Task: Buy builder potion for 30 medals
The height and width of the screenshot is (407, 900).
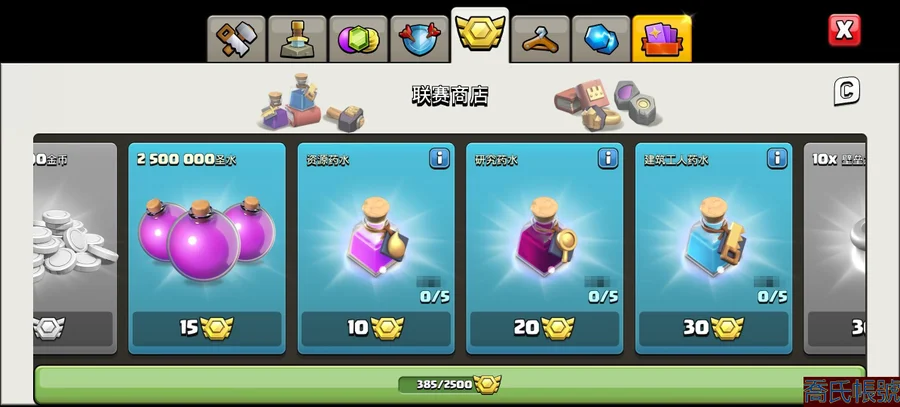Action: (713, 328)
